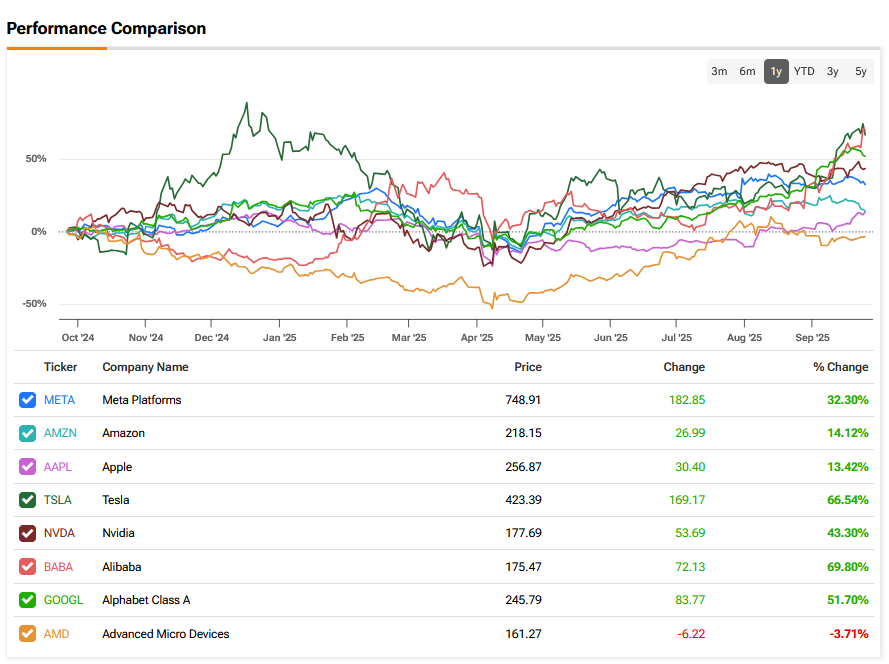Click the 50% y-axis label

(x=36, y=159)
